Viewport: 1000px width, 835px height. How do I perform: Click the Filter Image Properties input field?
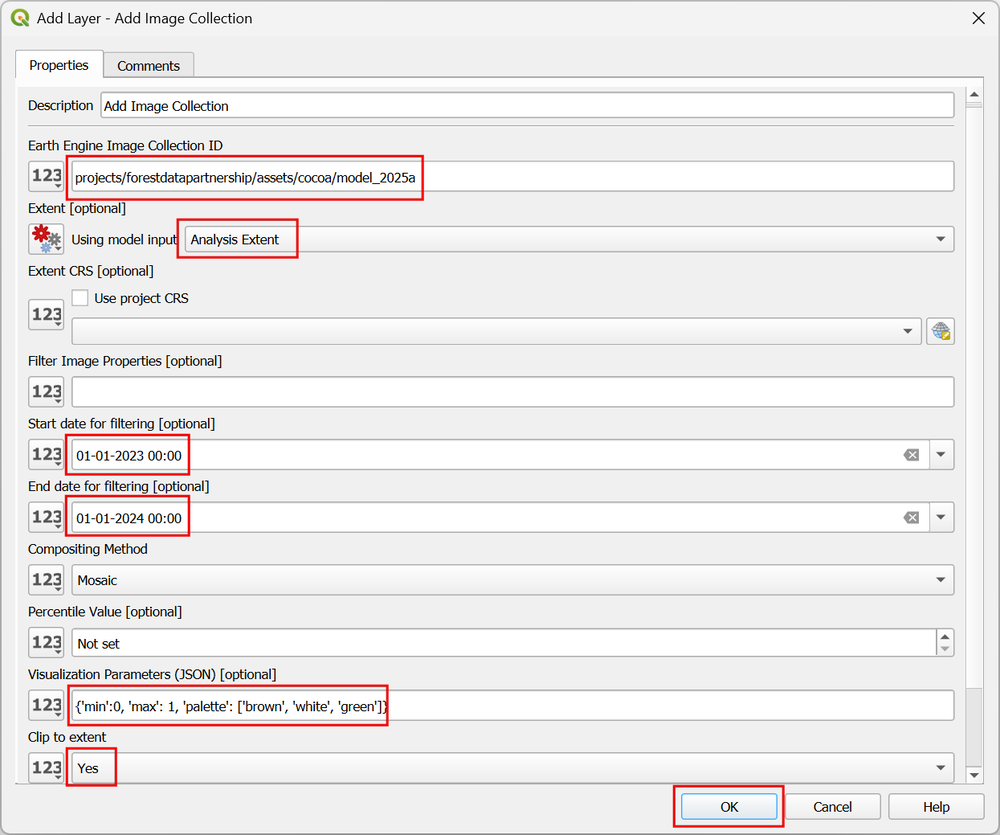(x=513, y=392)
